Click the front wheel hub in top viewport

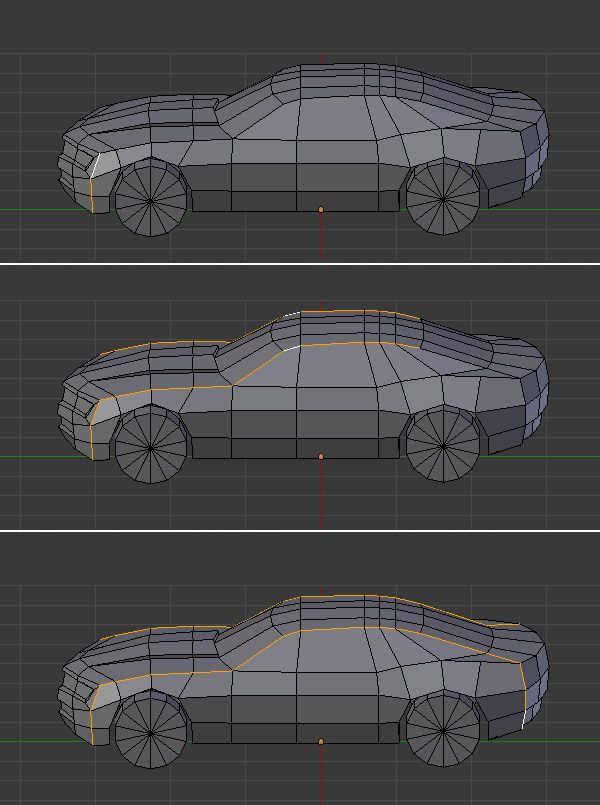pos(151,200)
